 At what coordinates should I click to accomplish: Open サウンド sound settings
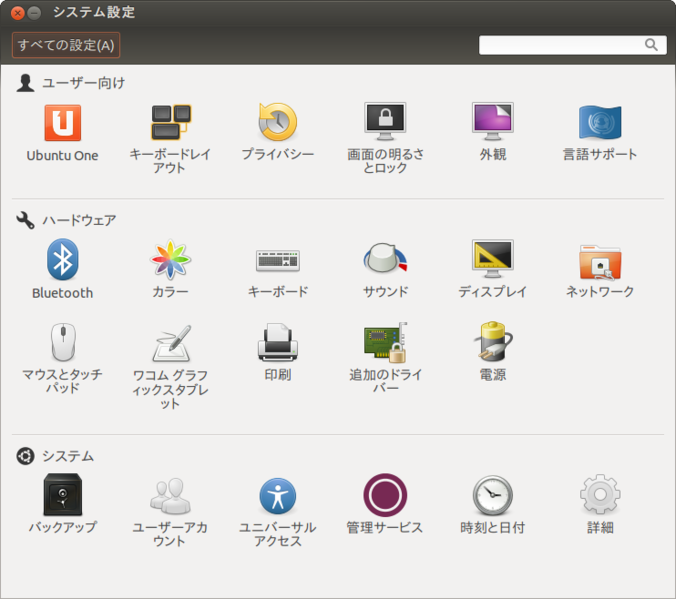pyautogui.click(x=385, y=261)
